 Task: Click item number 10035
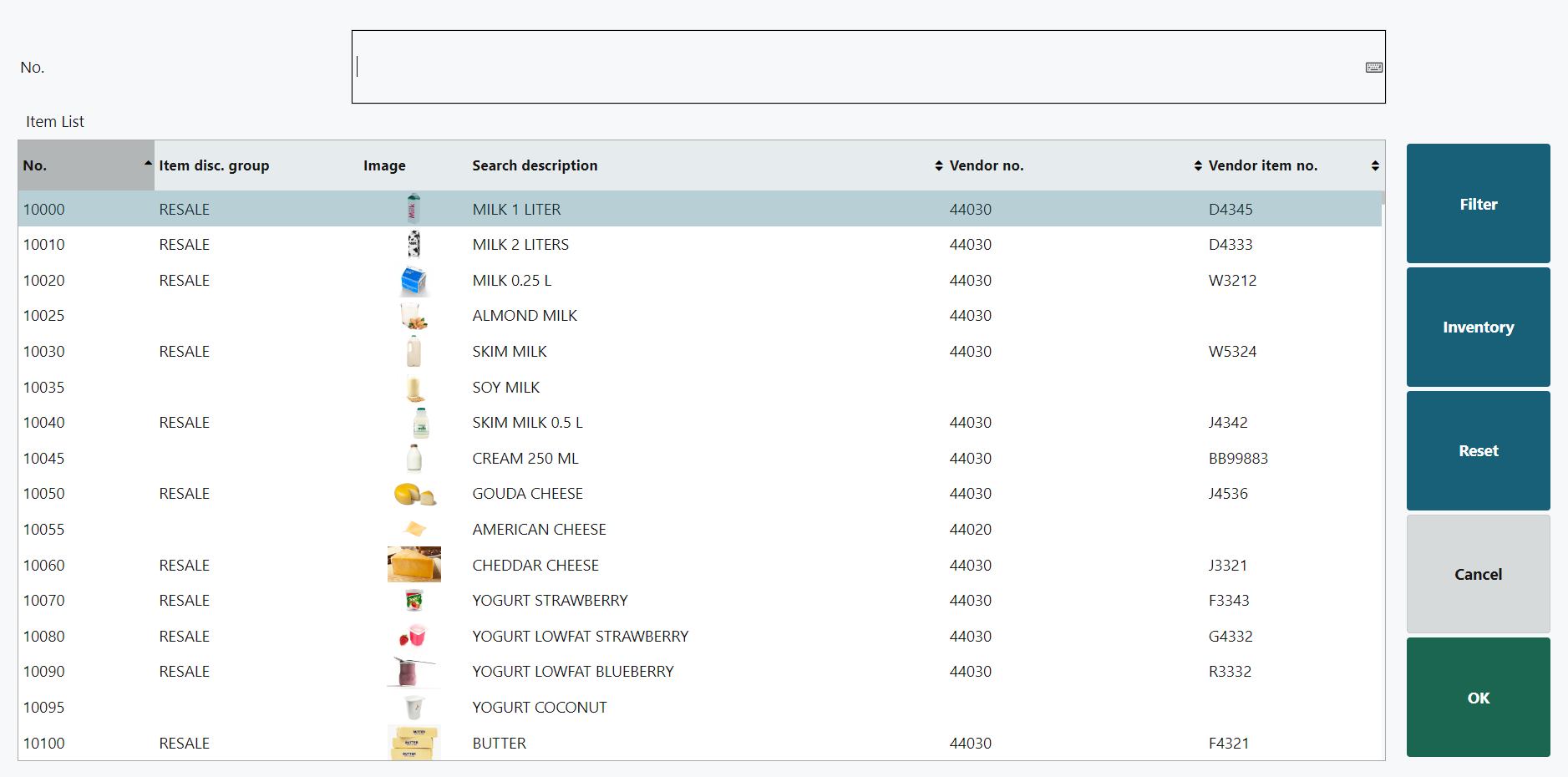pos(43,388)
